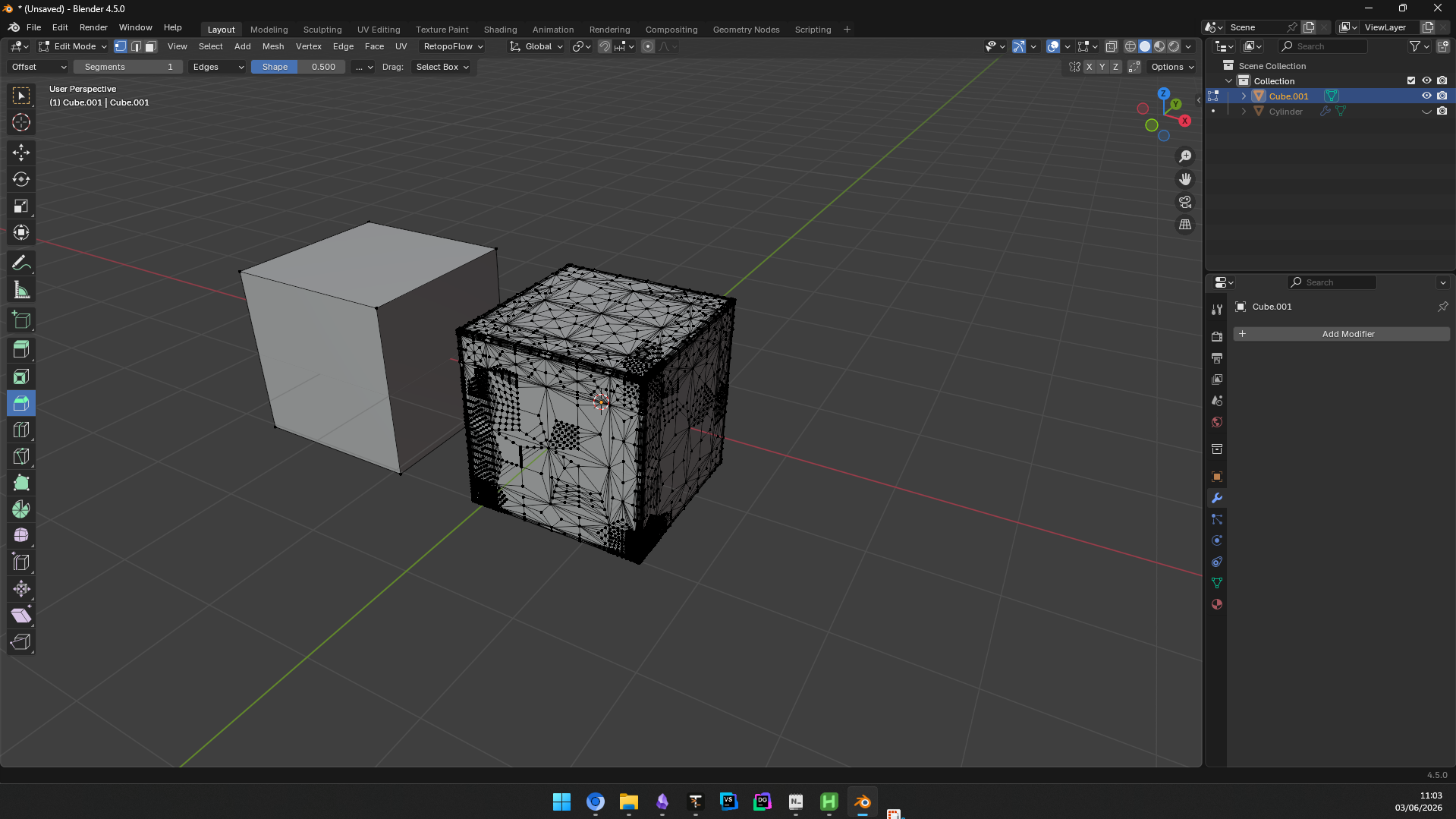Toggle render camera icon for Cylinder

(x=1442, y=111)
